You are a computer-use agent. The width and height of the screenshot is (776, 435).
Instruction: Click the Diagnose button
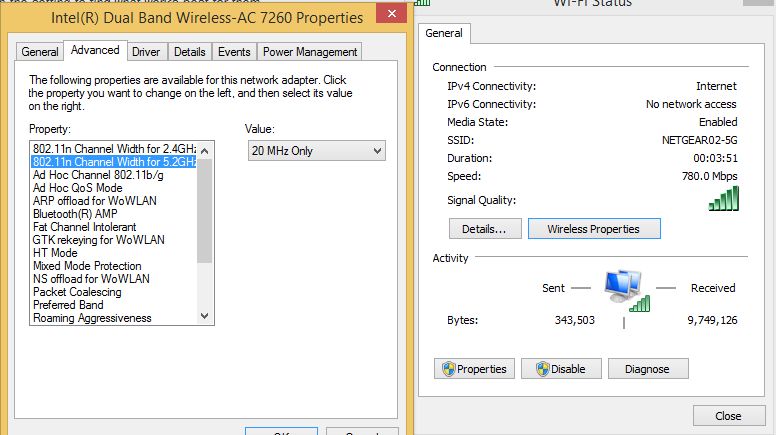(648, 369)
